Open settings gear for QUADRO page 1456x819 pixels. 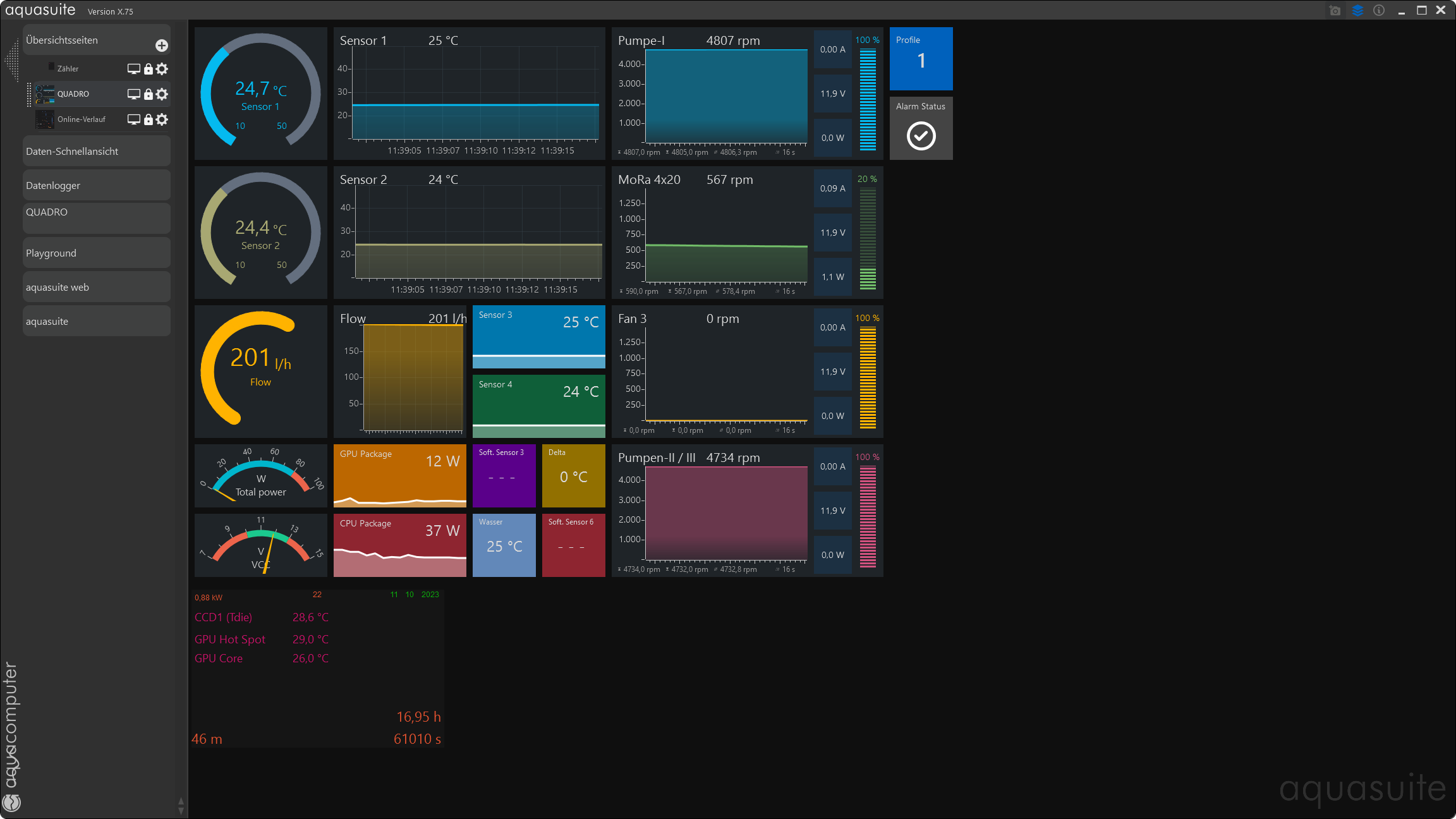pos(162,94)
